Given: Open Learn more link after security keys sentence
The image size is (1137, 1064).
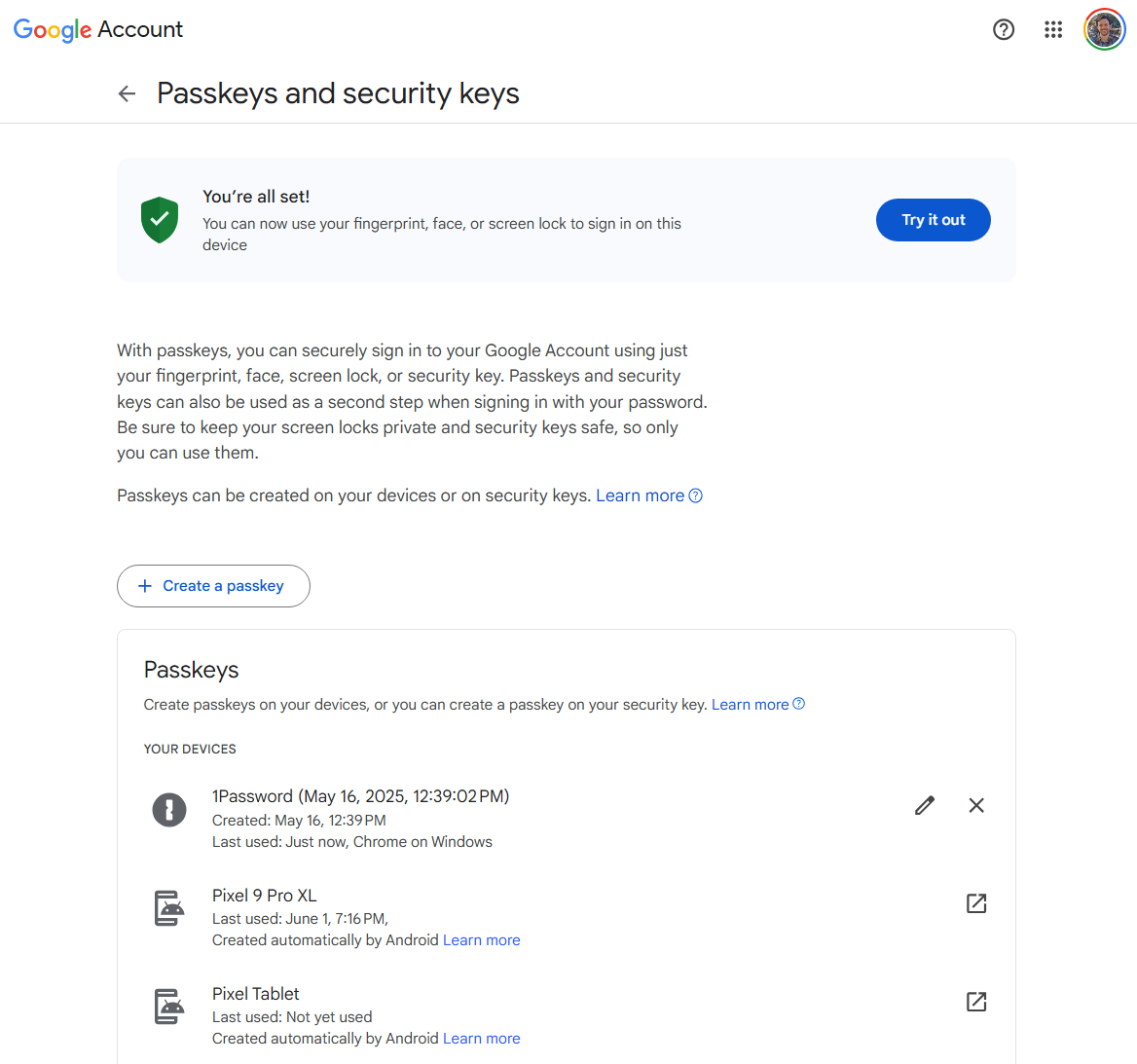Looking at the screenshot, I should point(640,495).
